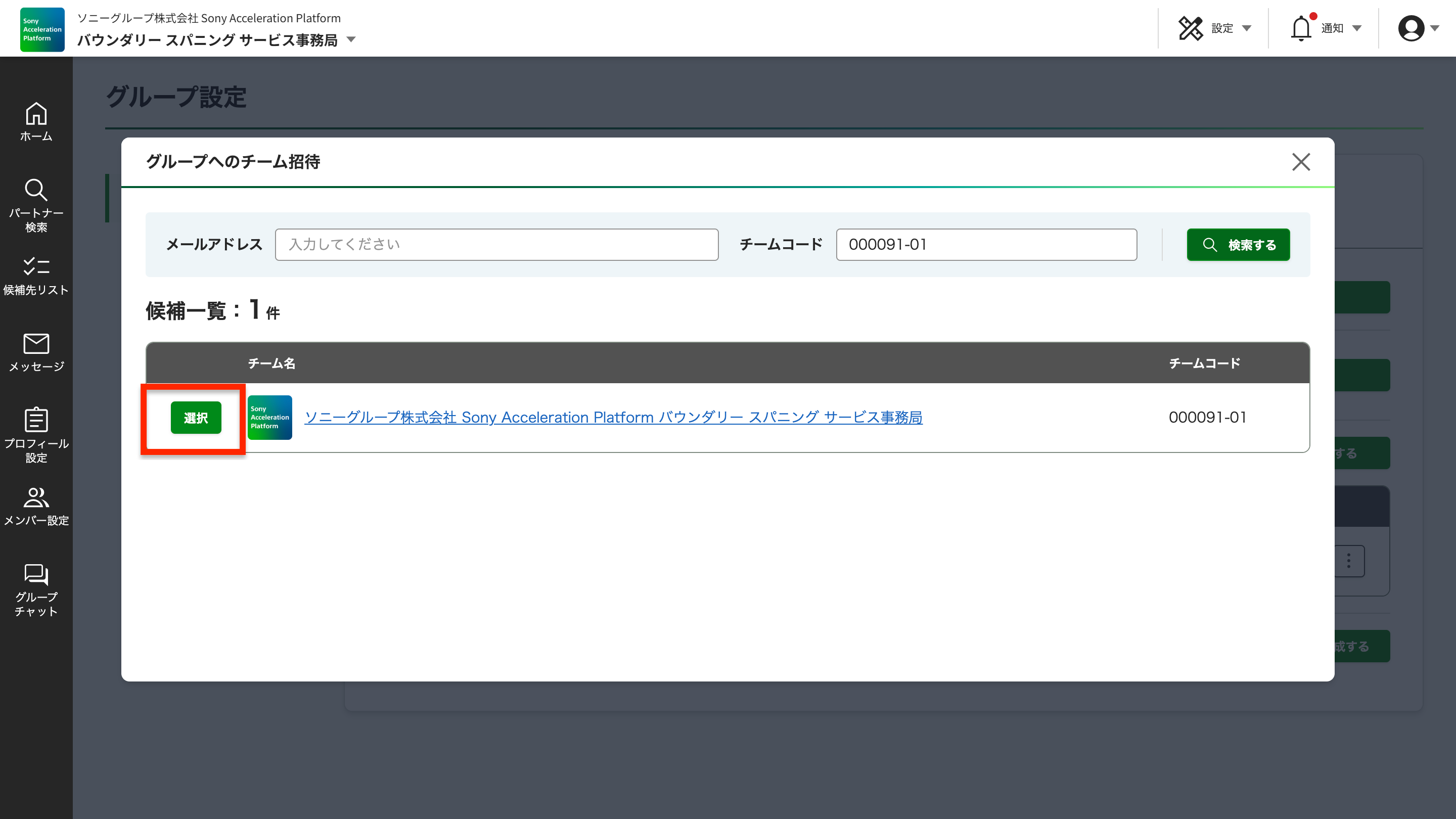Click the Sony Acceleration Platform header logo
Screen dimensions: 1456x819
tap(42, 29)
